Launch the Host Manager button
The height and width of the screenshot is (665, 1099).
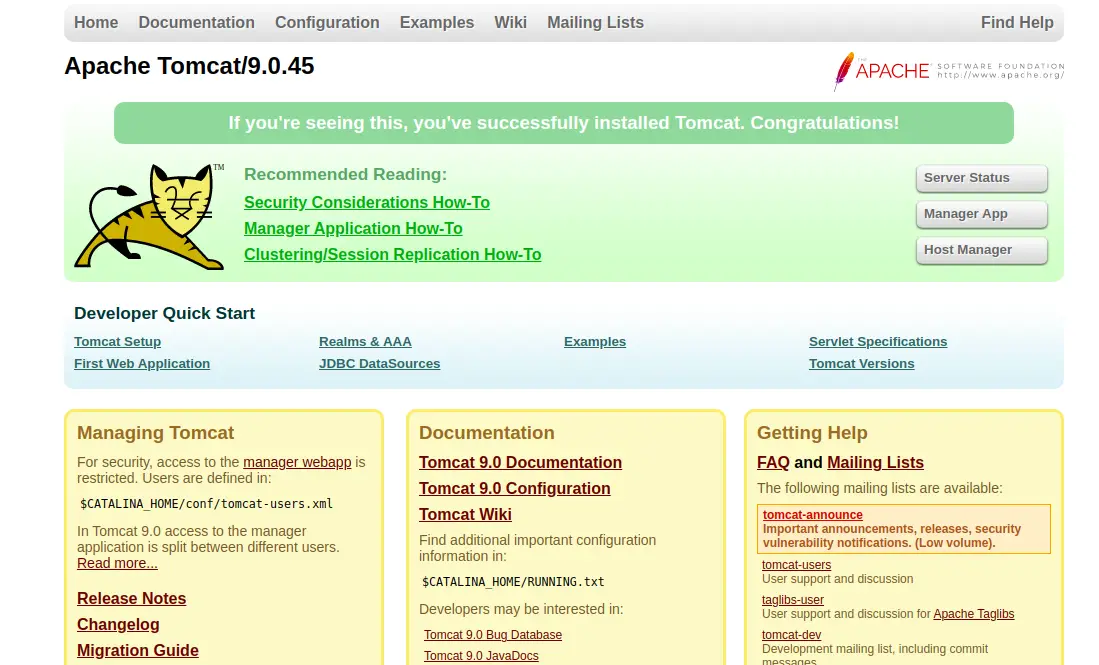[981, 250]
